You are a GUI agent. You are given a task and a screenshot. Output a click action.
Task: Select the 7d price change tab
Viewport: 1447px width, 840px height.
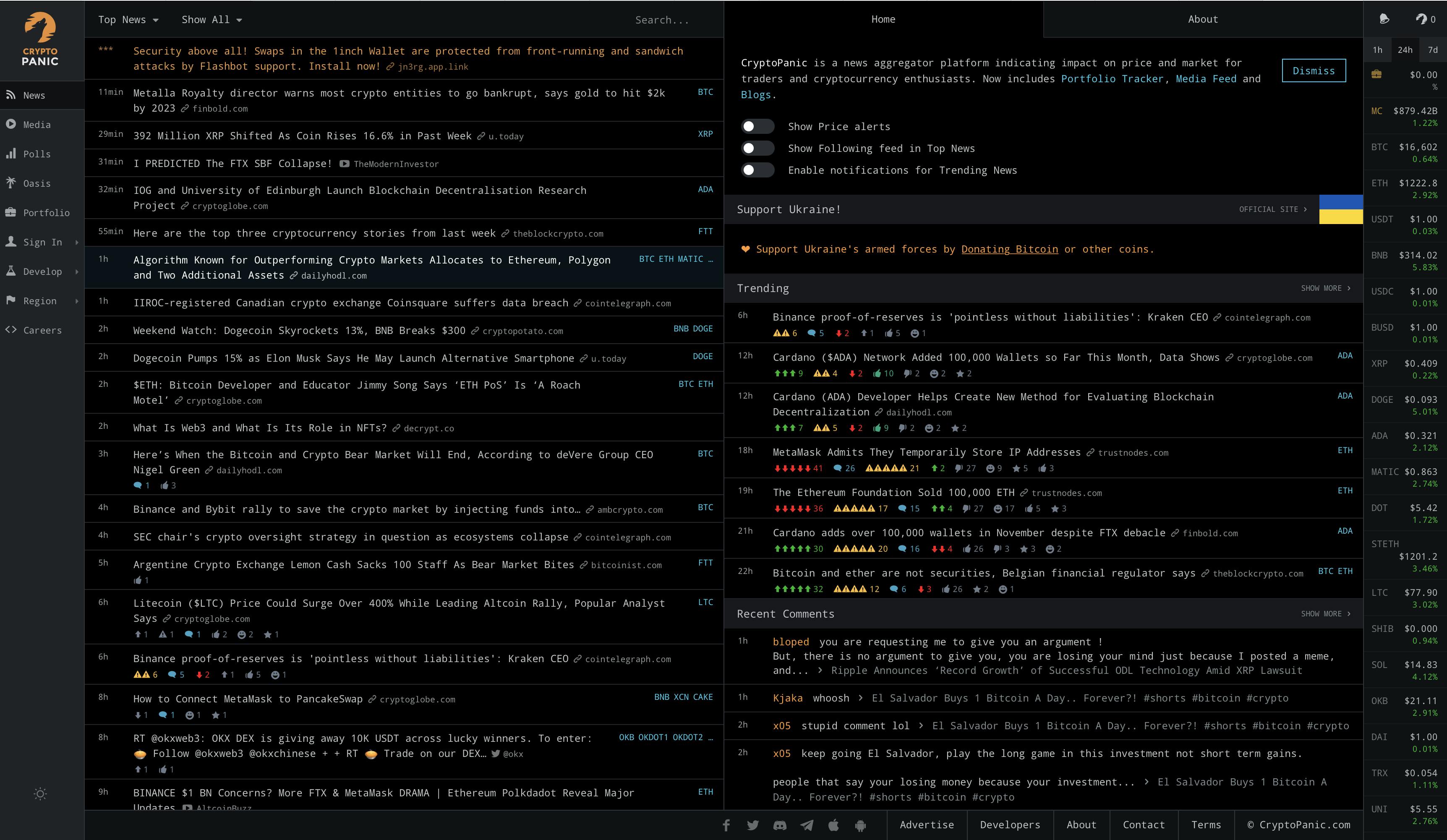(1433, 50)
